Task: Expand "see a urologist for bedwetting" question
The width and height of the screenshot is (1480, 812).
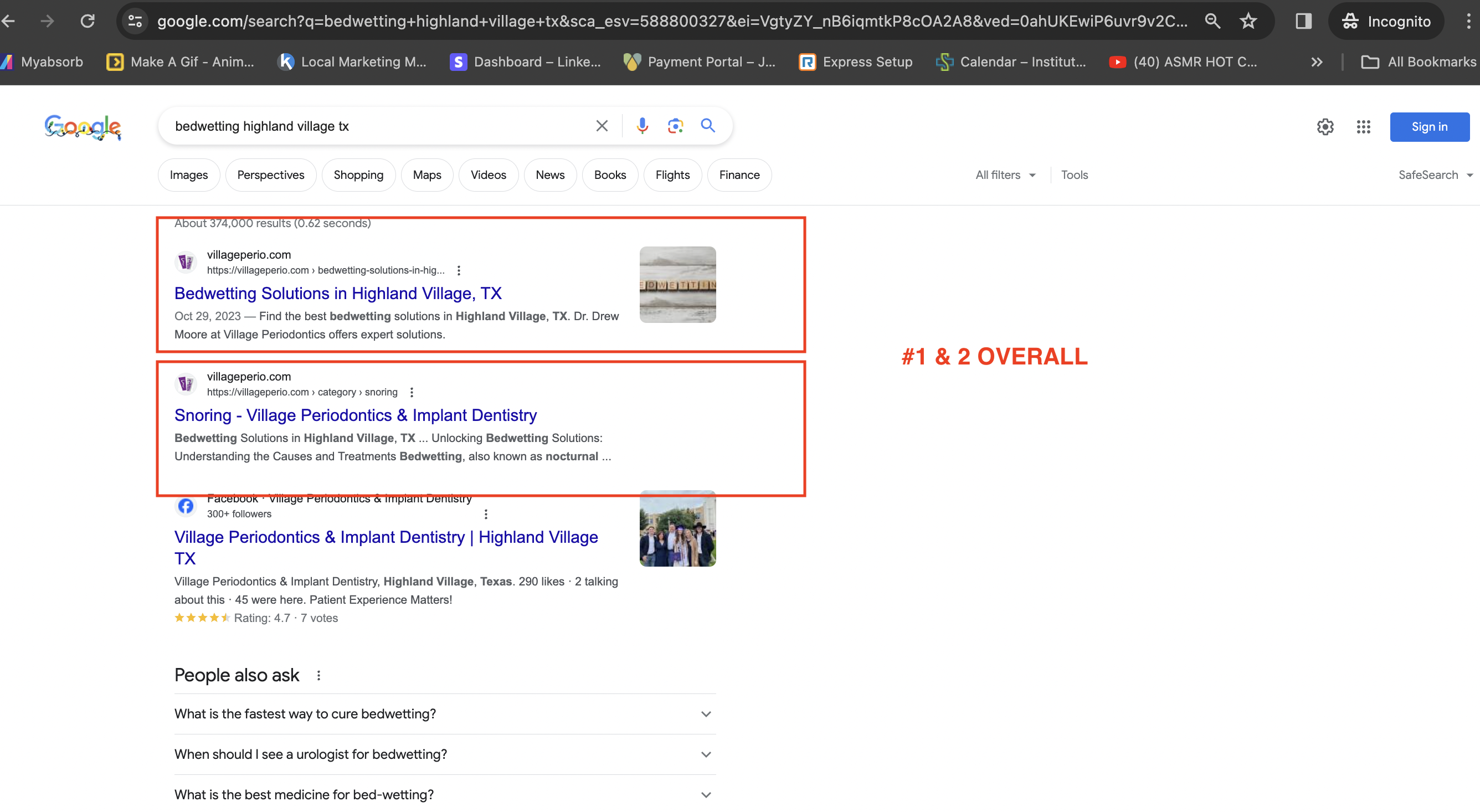Action: point(445,754)
